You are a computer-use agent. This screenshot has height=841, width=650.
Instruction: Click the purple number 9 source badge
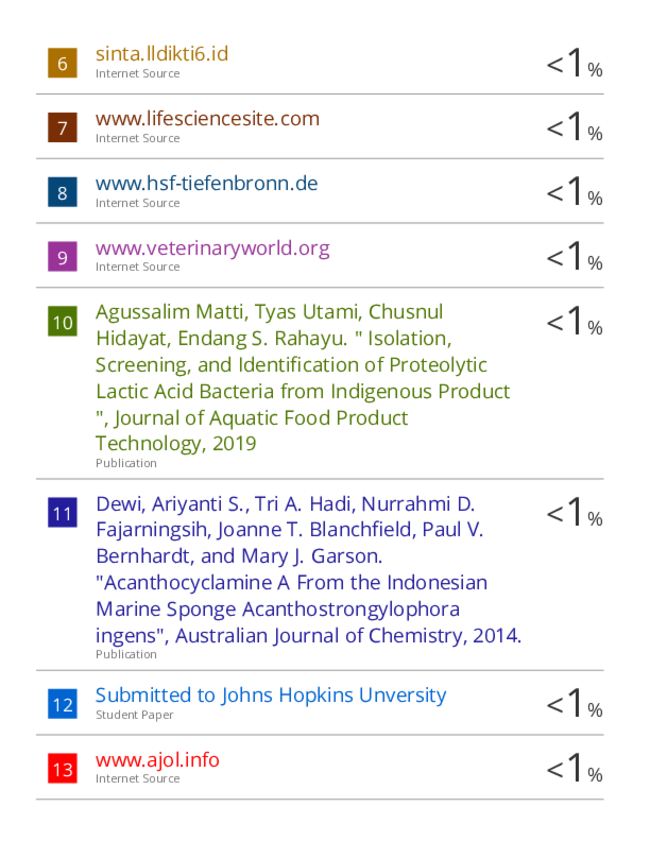(x=62, y=256)
